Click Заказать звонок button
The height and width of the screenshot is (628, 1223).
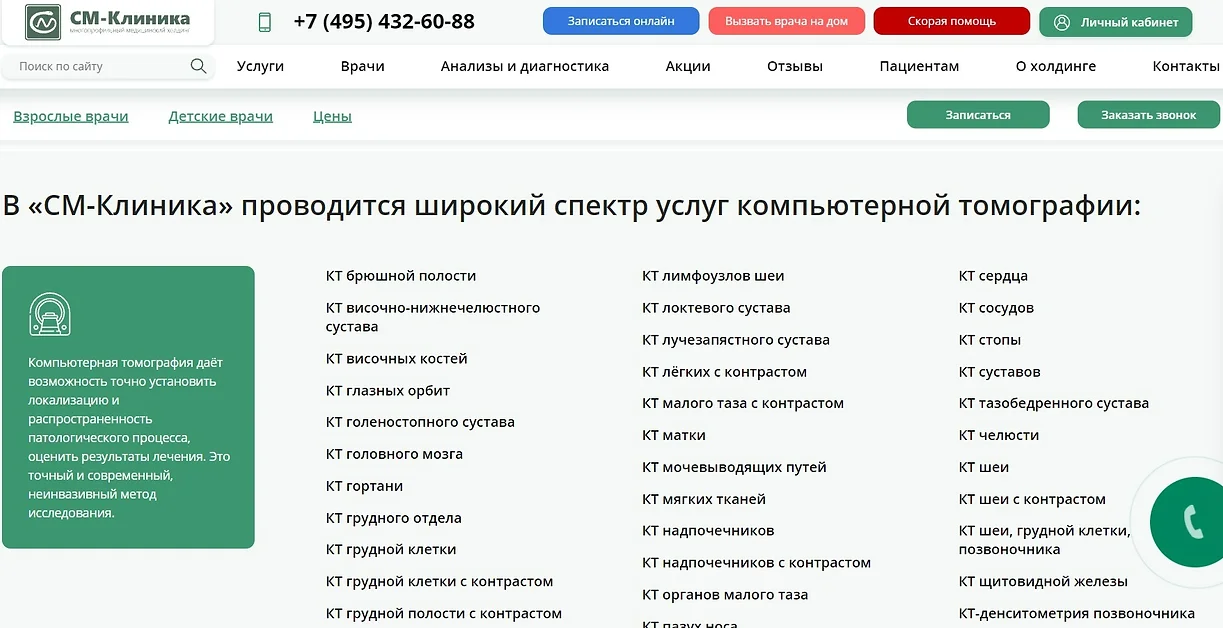coord(1149,115)
